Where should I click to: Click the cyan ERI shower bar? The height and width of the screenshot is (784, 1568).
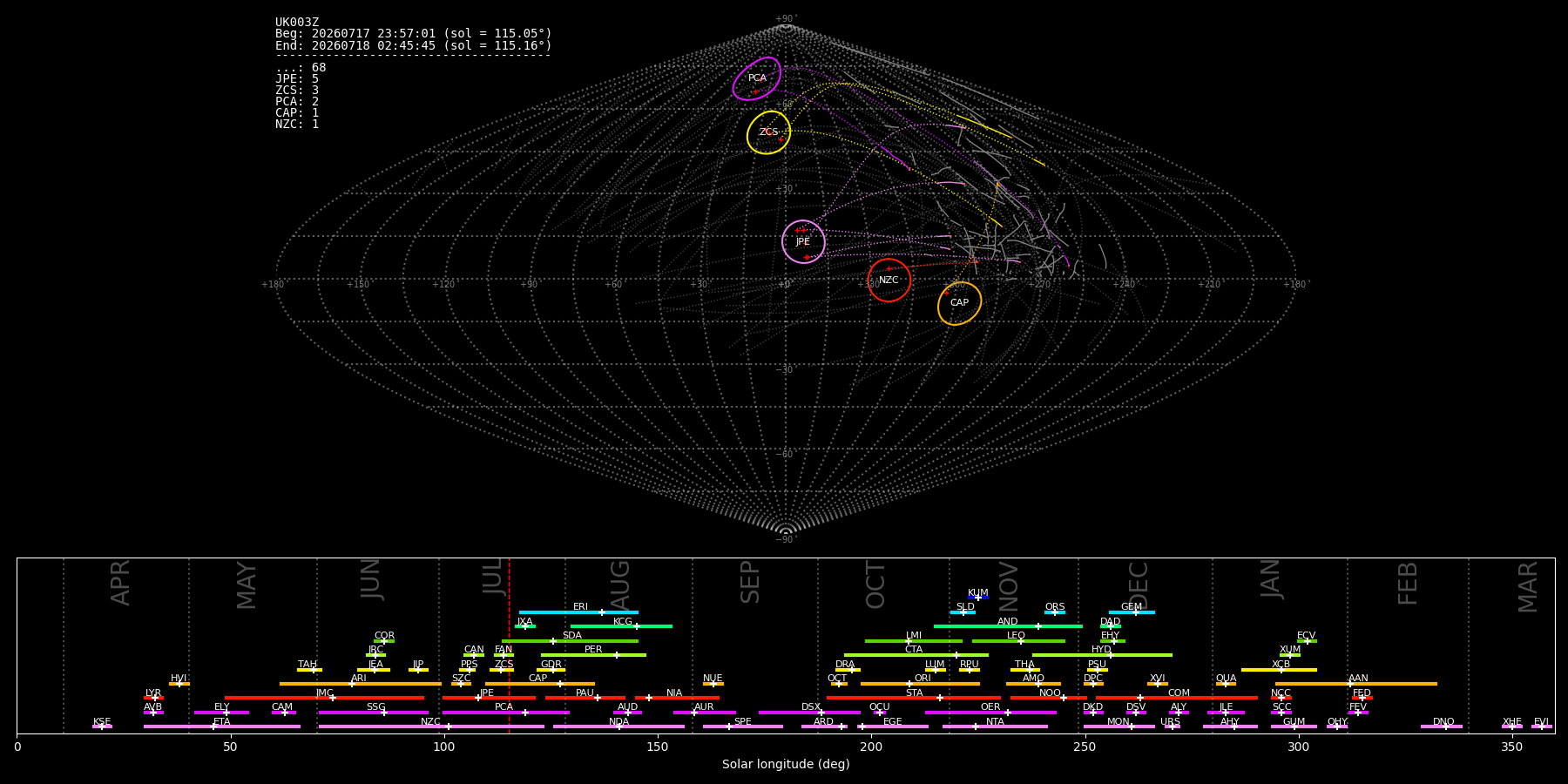point(578,612)
